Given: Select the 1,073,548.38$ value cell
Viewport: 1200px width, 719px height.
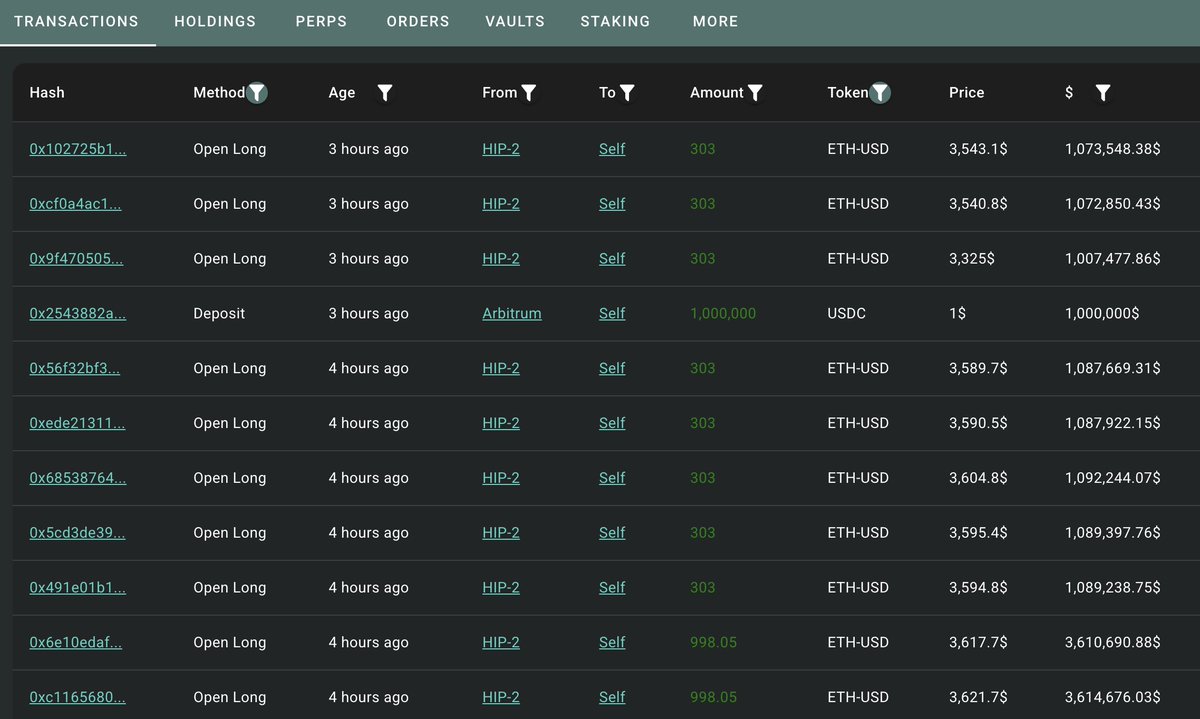Looking at the screenshot, I should 1113,149.
